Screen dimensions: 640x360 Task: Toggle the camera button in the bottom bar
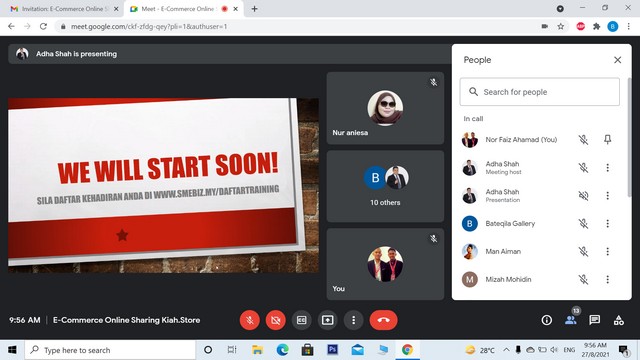tap(276, 320)
